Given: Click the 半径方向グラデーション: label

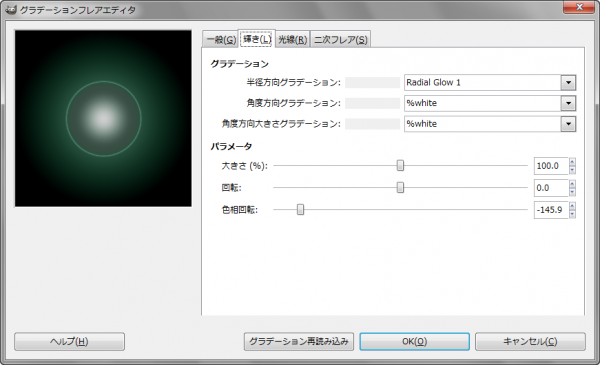Looking at the screenshot, I should point(293,83).
